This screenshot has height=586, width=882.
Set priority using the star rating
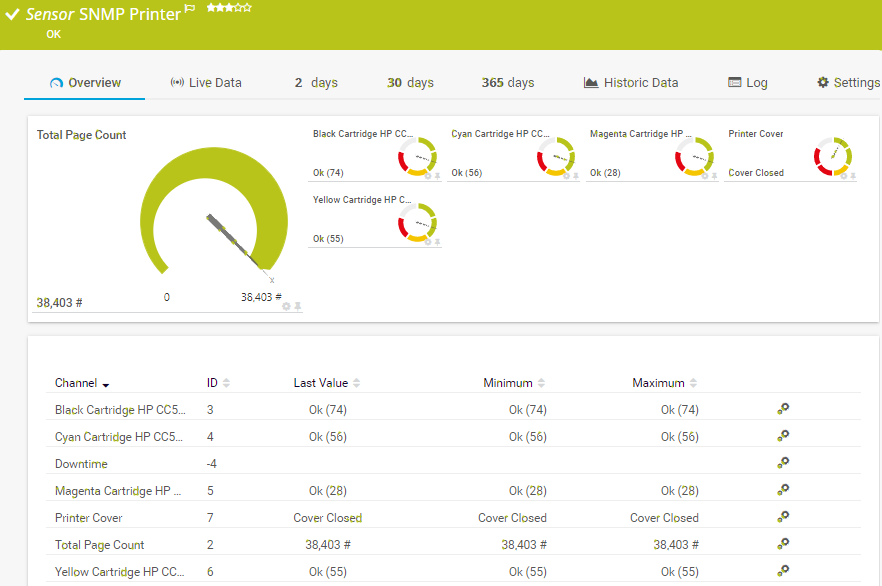(x=229, y=8)
